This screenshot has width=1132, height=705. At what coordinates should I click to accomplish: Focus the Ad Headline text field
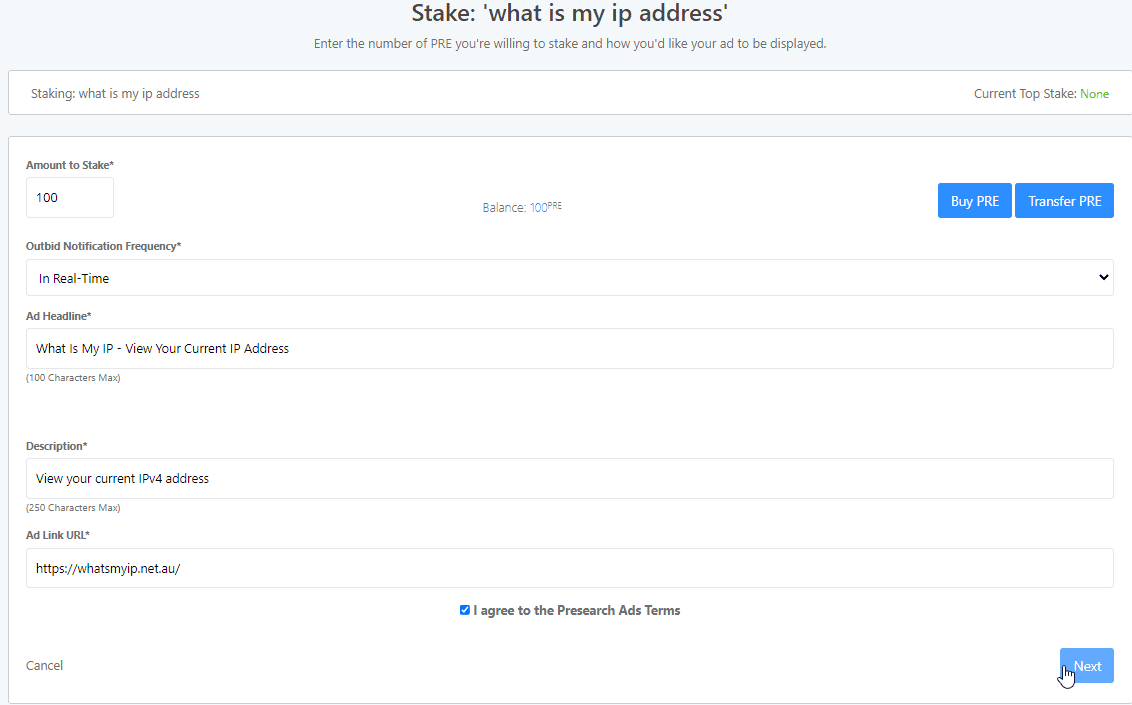tap(570, 349)
